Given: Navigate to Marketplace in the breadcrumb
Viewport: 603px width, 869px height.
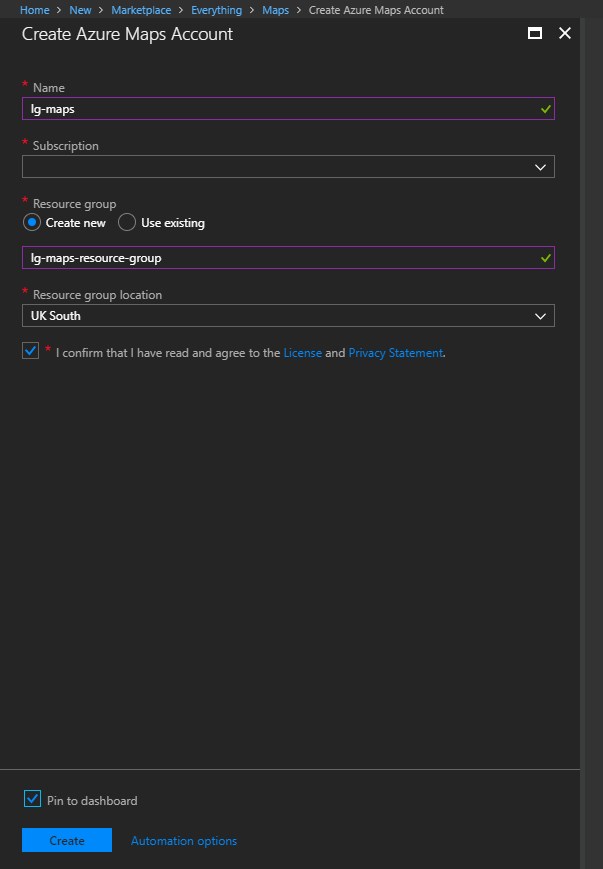Looking at the screenshot, I should click(x=141, y=9).
